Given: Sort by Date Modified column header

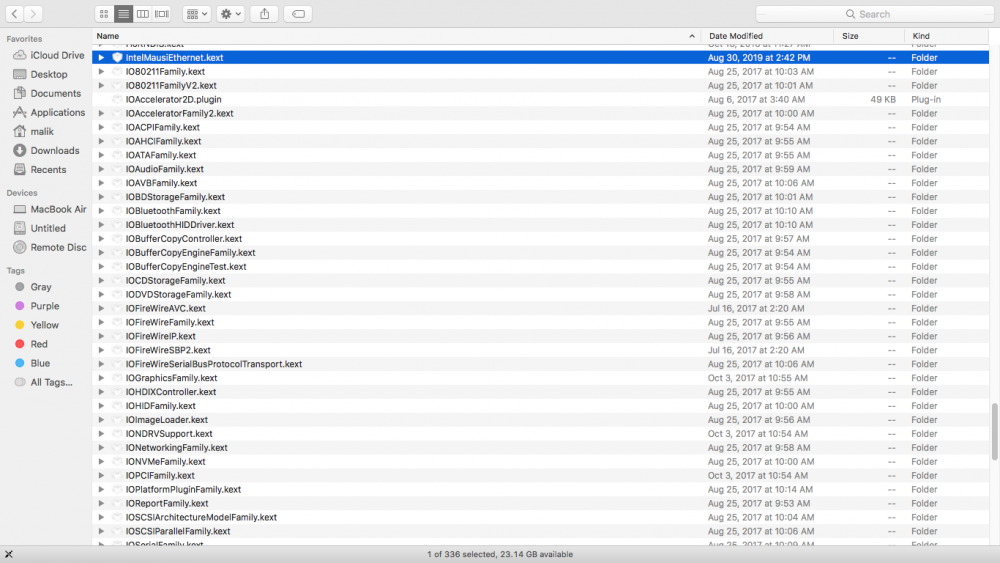Looking at the screenshot, I should click(x=735, y=36).
